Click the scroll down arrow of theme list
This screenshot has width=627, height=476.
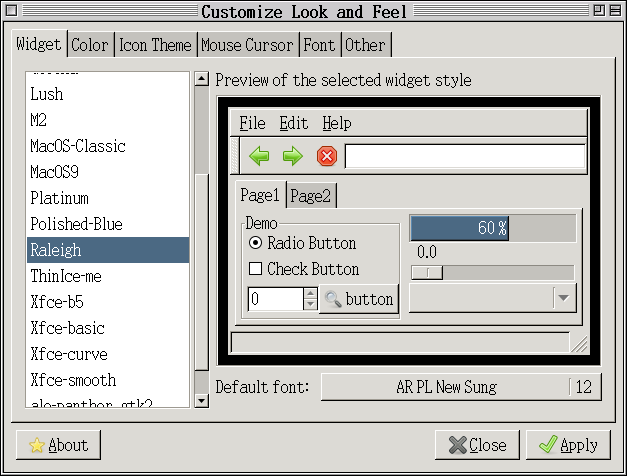click(201, 400)
